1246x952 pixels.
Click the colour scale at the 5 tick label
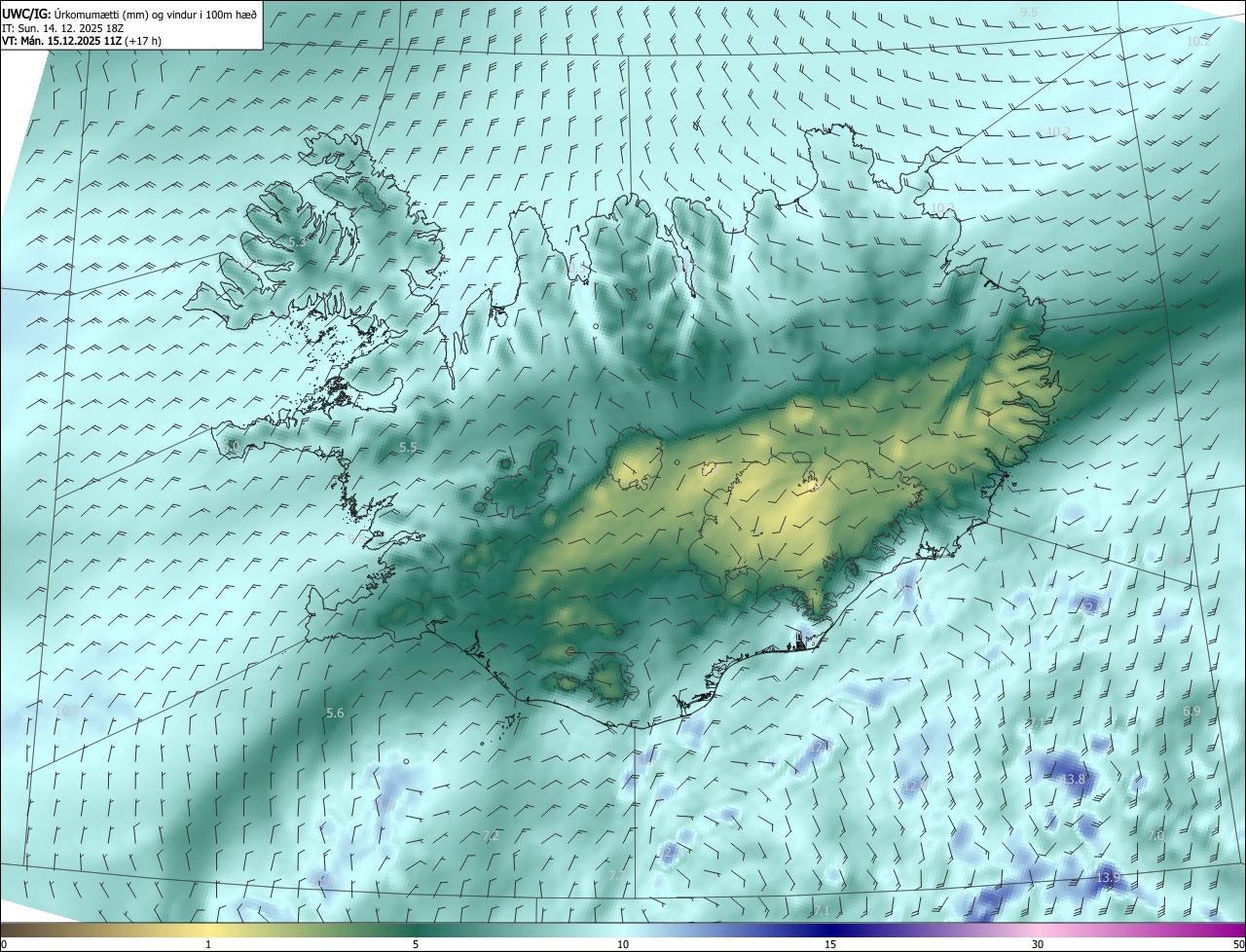pos(416,944)
